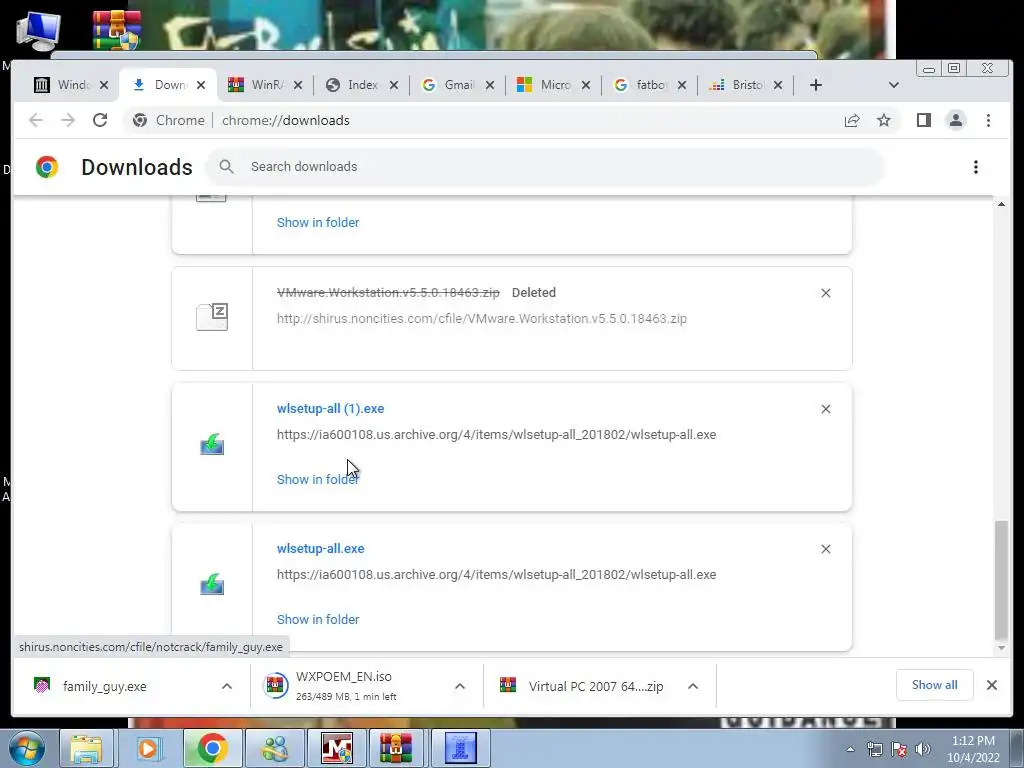
Task: Click the Action Center flag tray icon
Action: 899,749
